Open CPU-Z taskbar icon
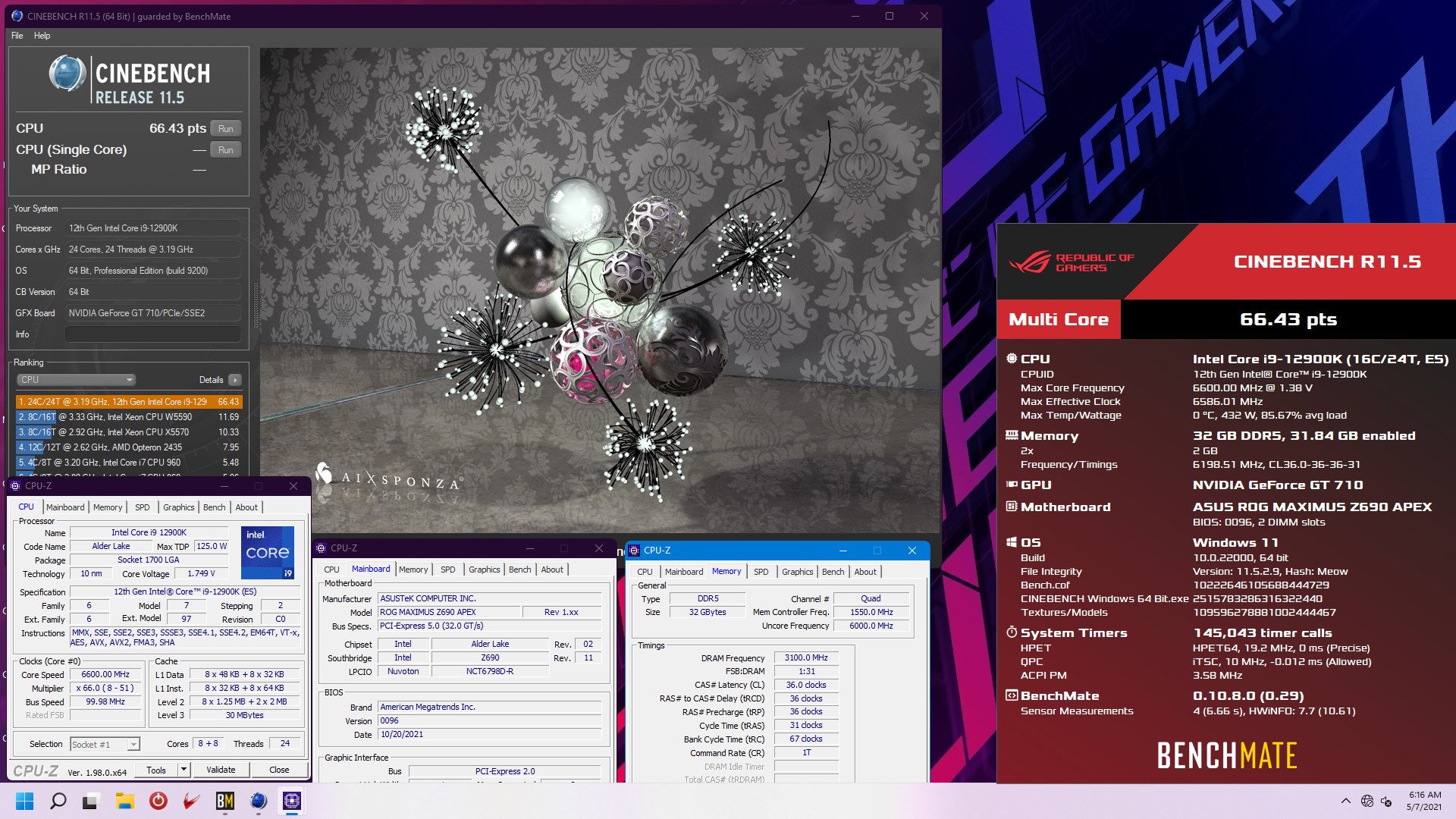This screenshot has width=1456, height=819. pos(291,801)
